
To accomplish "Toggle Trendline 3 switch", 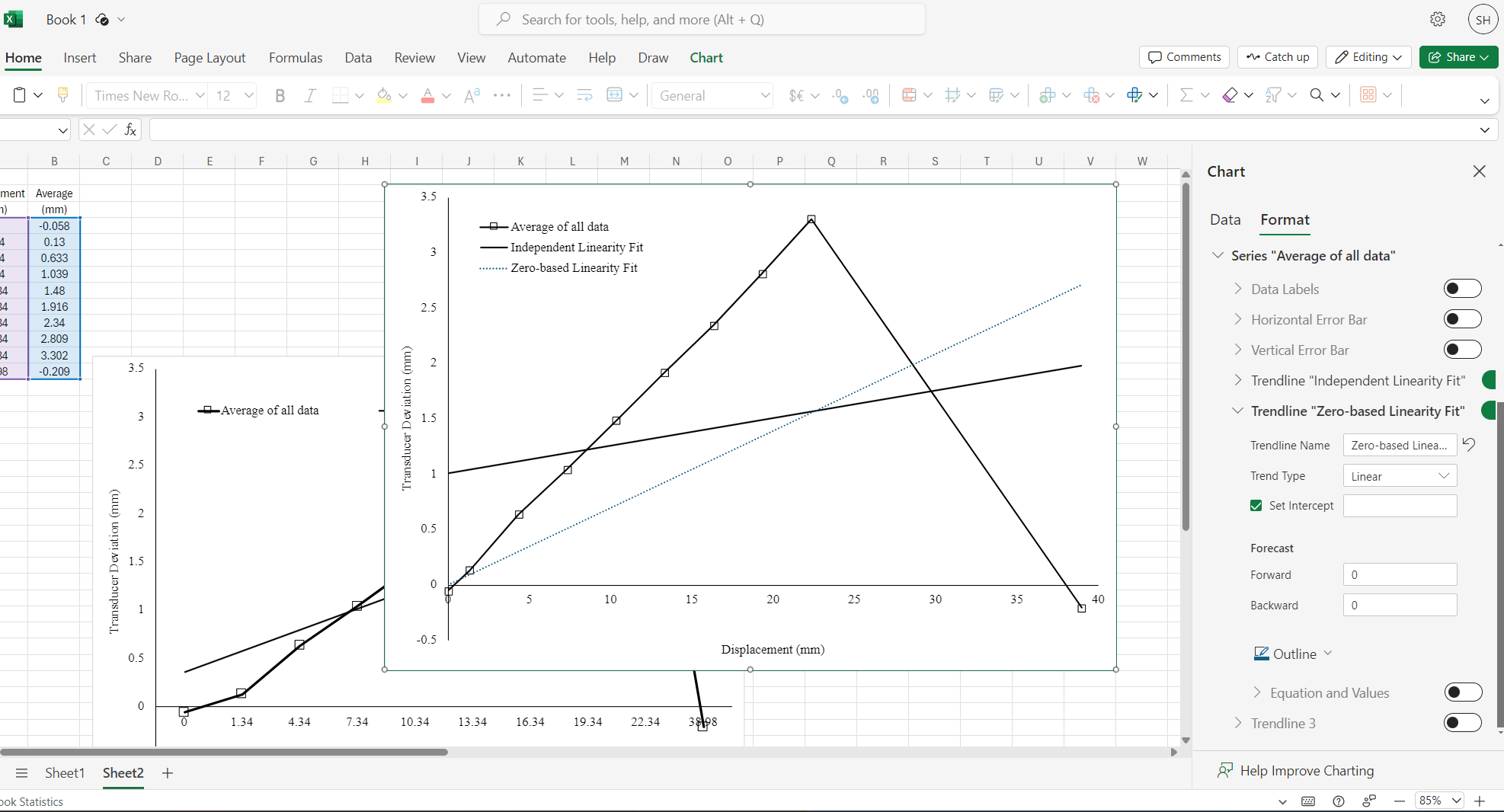I will pos(1463,723).
